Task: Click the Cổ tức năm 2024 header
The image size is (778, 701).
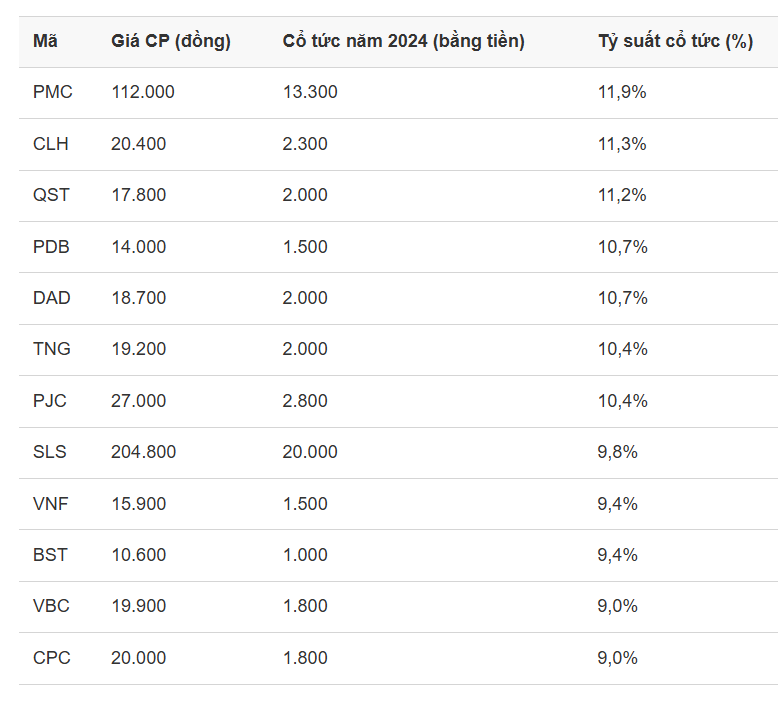Action: coord(403,41)
